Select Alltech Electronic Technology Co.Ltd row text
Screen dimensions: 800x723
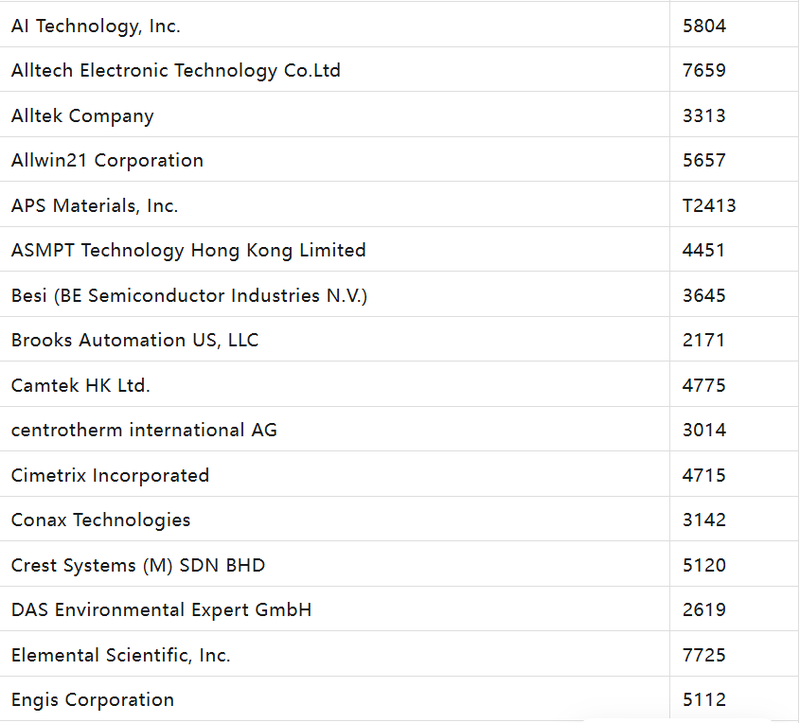point(176,71)
